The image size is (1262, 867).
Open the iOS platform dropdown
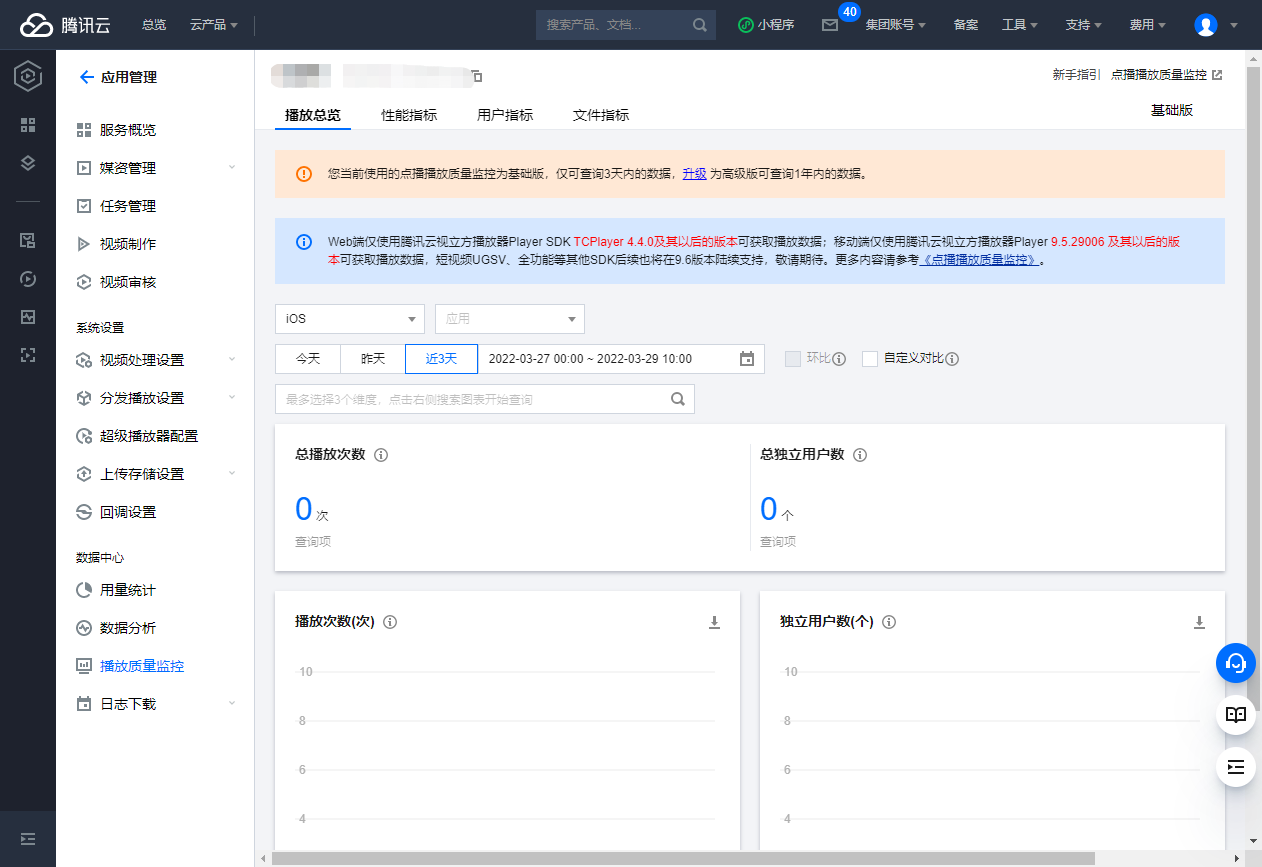pos(350,319)
